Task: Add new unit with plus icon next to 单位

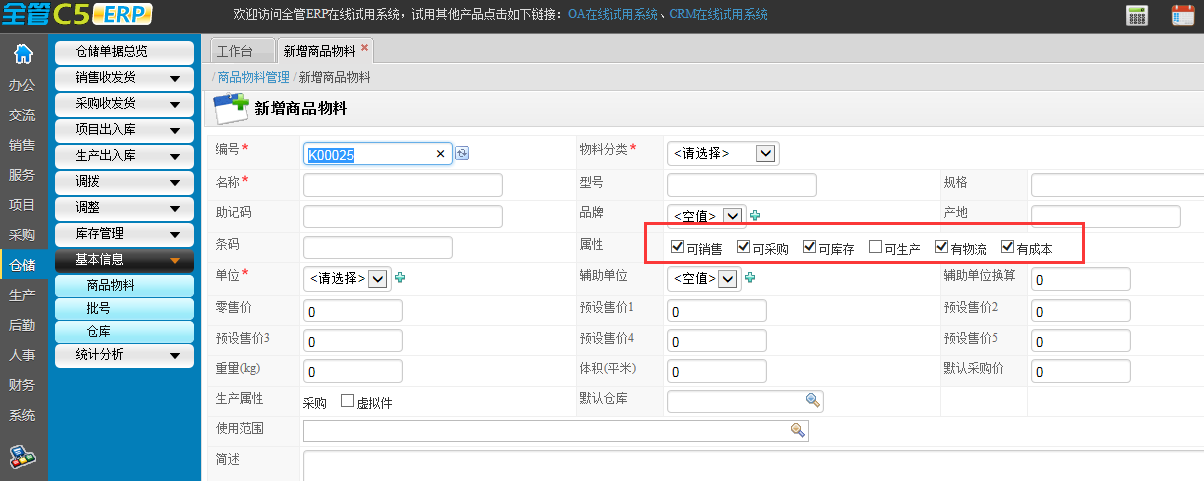Action: pos(401,278)
